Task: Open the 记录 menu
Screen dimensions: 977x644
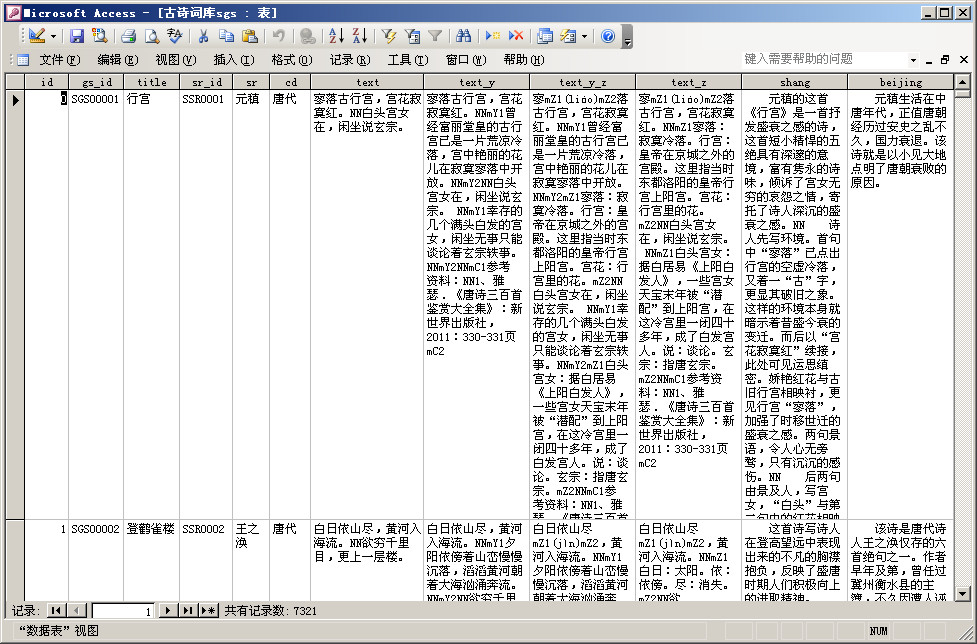Action: (350, 60)
